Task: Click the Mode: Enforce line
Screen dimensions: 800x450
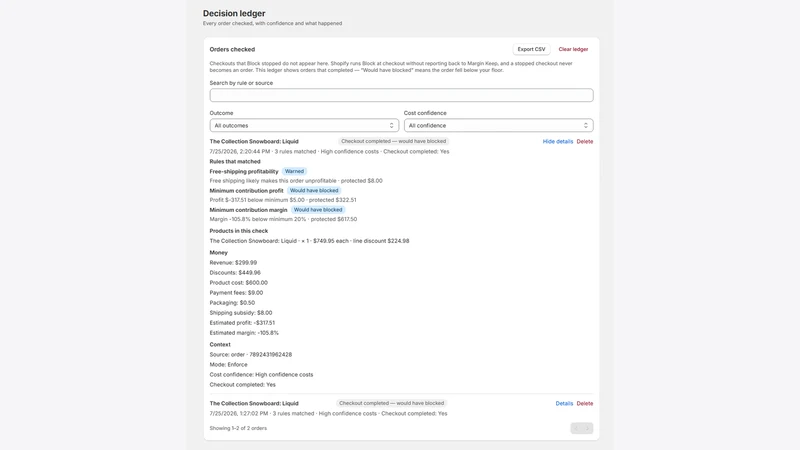Action: click(229, 365)
